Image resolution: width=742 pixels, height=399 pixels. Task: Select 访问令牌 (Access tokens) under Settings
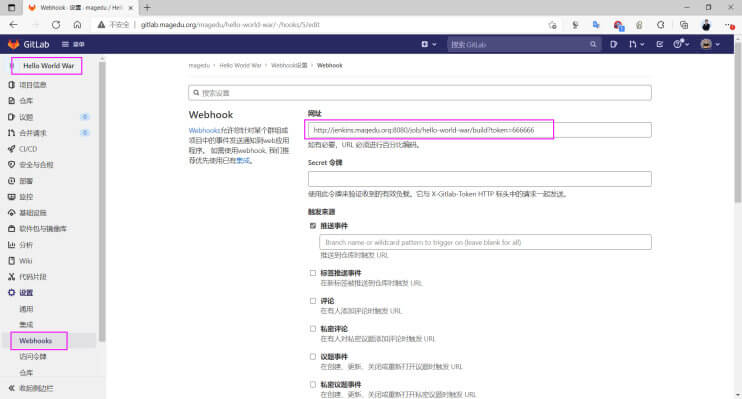pyautogui.click(x=33, y=357)
